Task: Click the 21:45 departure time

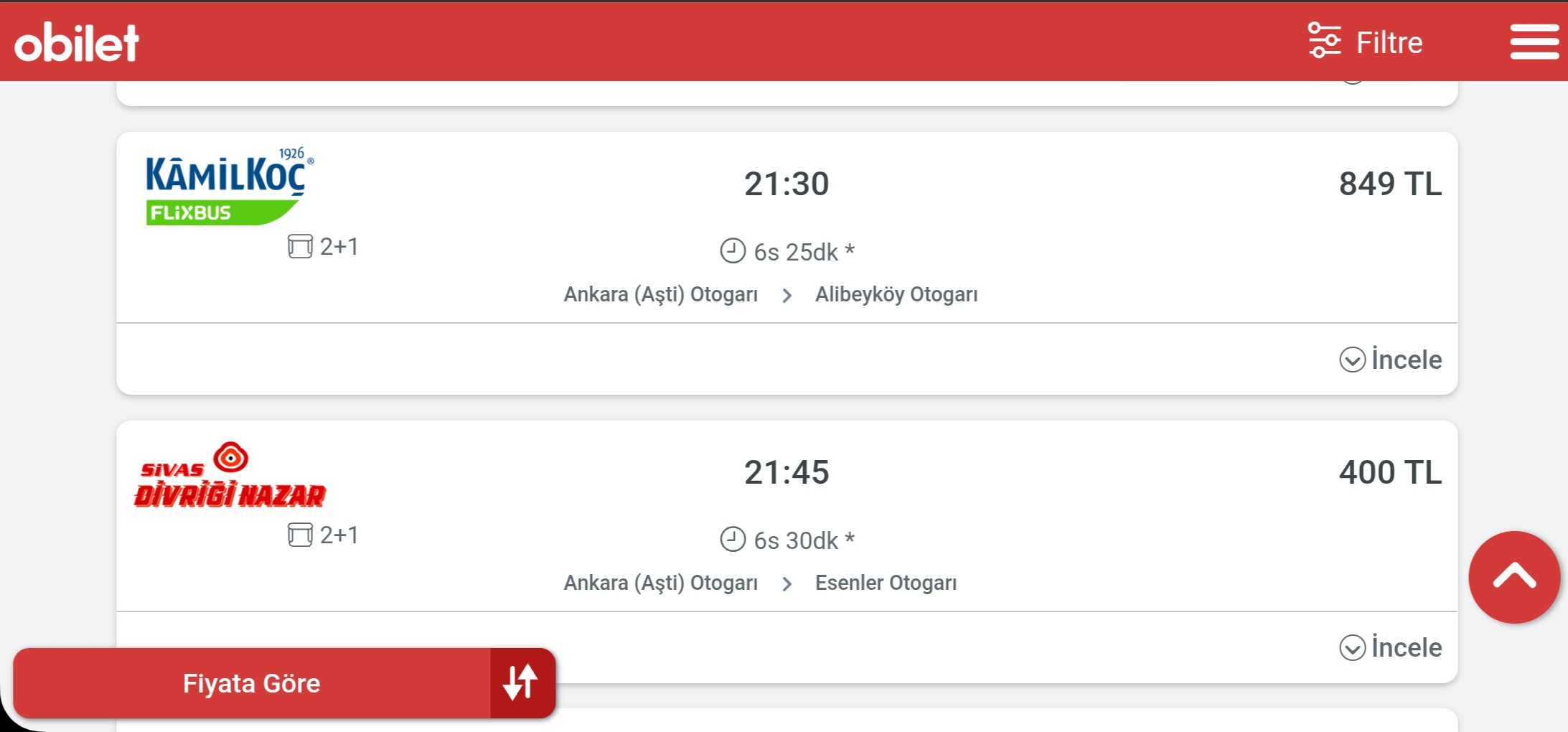Action: [x=787, y=472]
